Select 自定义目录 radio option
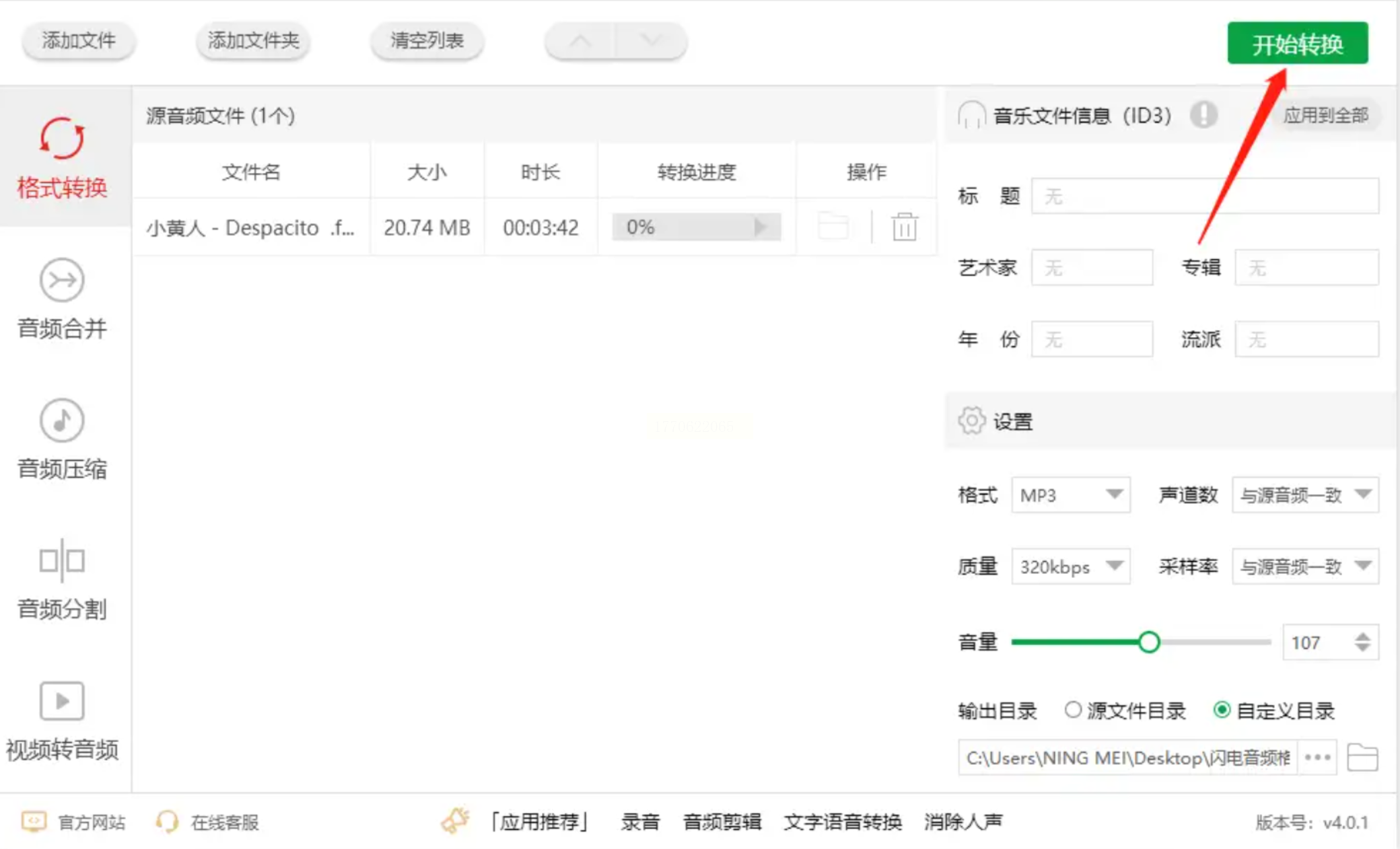Image resolution: width=1400 pixels, height=849 pixels. click(x=1222, y=710)
